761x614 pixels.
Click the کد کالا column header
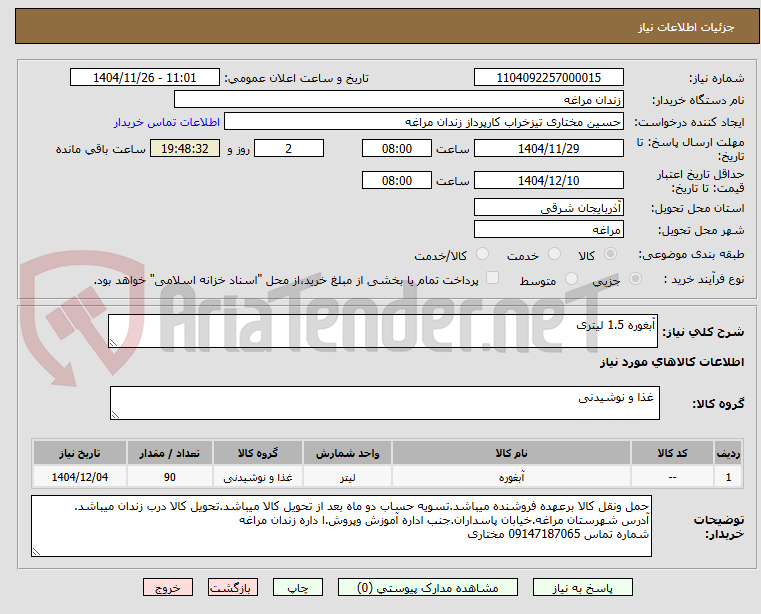[672, 453]
